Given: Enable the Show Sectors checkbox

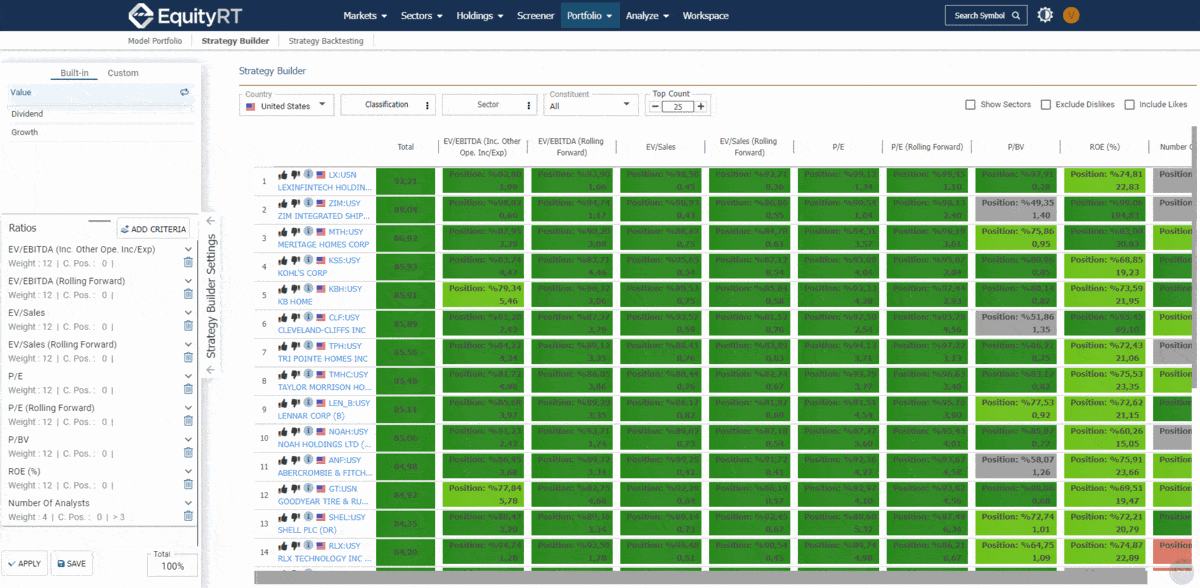Looking at the screenshot, I should 970,105.
